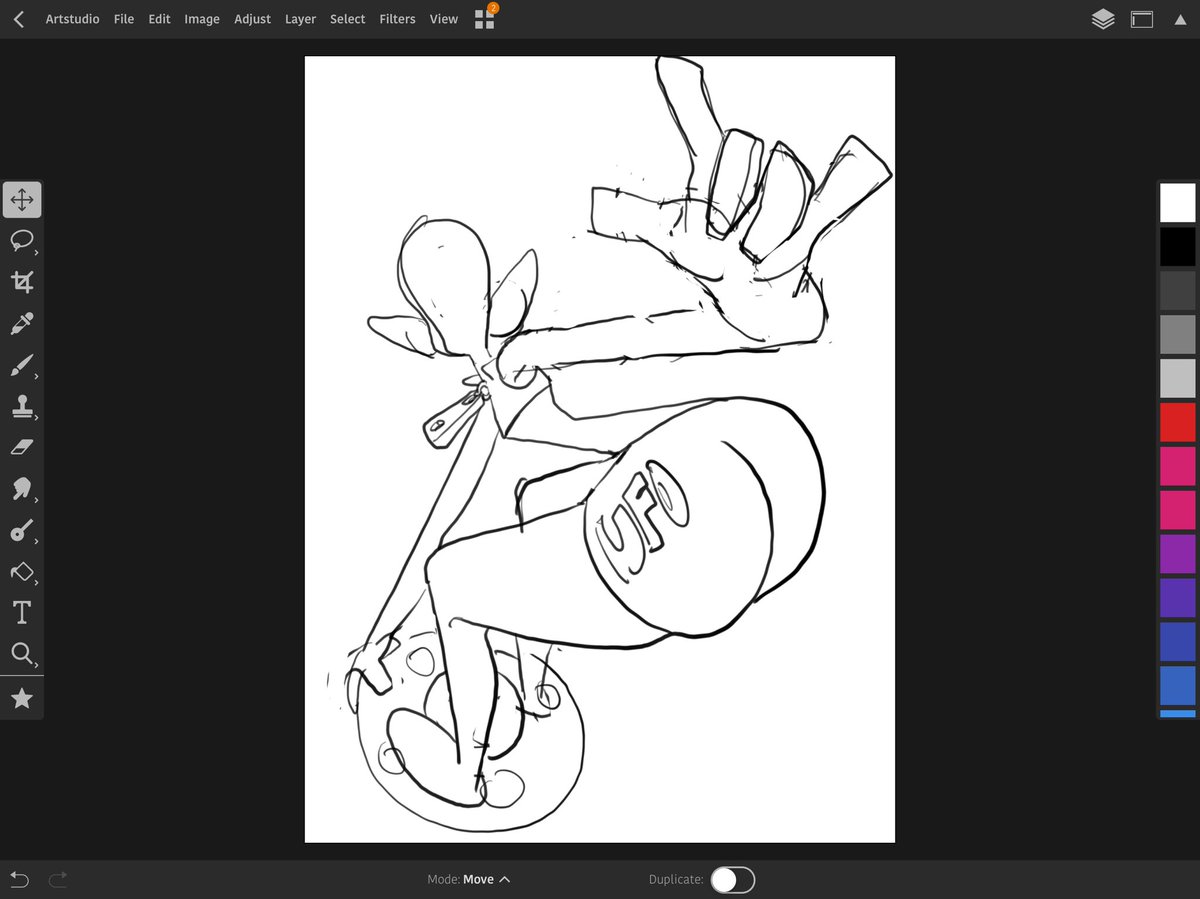The height and width of the screenshot is (899, 1200).
Task: Pick the indigo blue color swatch
Action: pyautogui.click(x=1178, y=642)
